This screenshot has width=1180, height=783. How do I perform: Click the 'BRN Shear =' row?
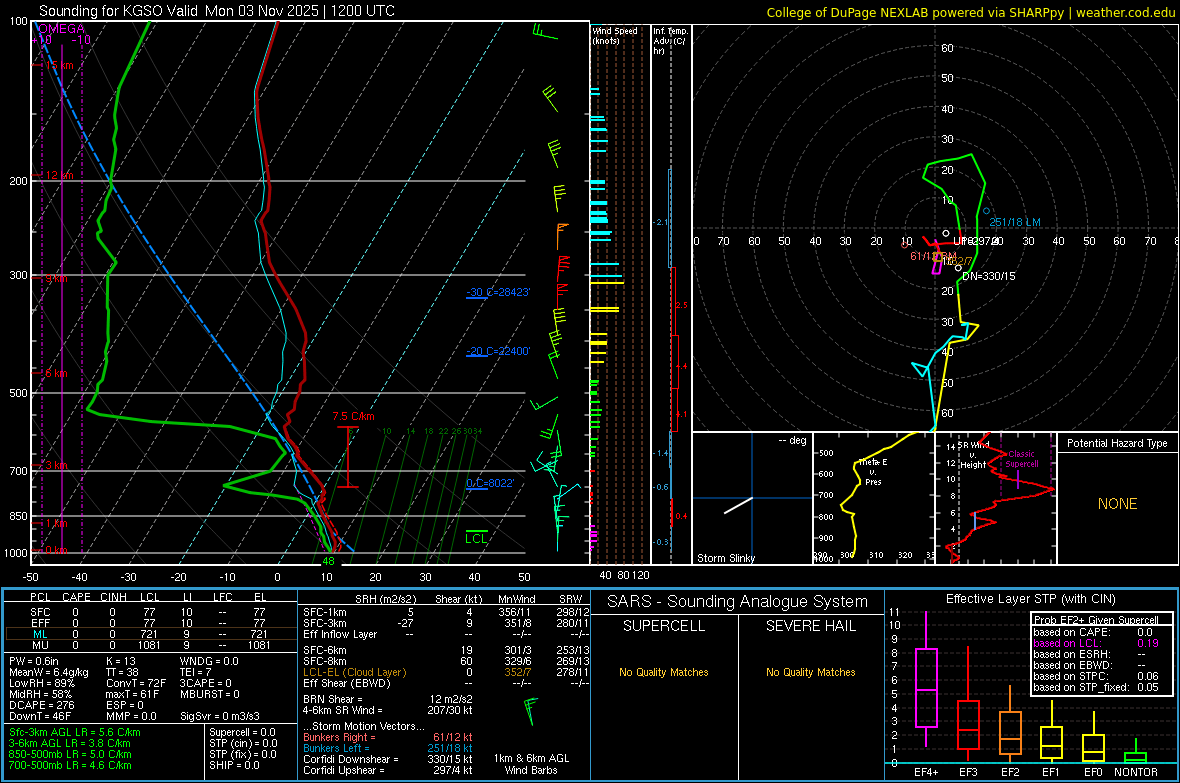(x=388, y=699)
